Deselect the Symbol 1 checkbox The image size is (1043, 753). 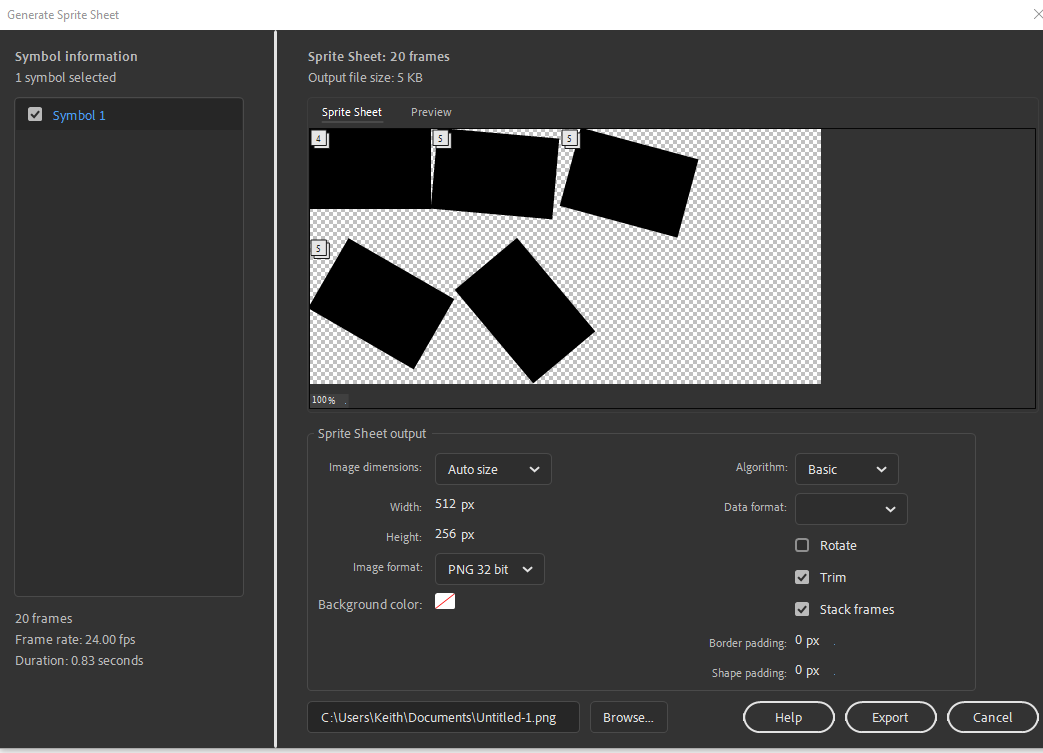tap(34, 113)
